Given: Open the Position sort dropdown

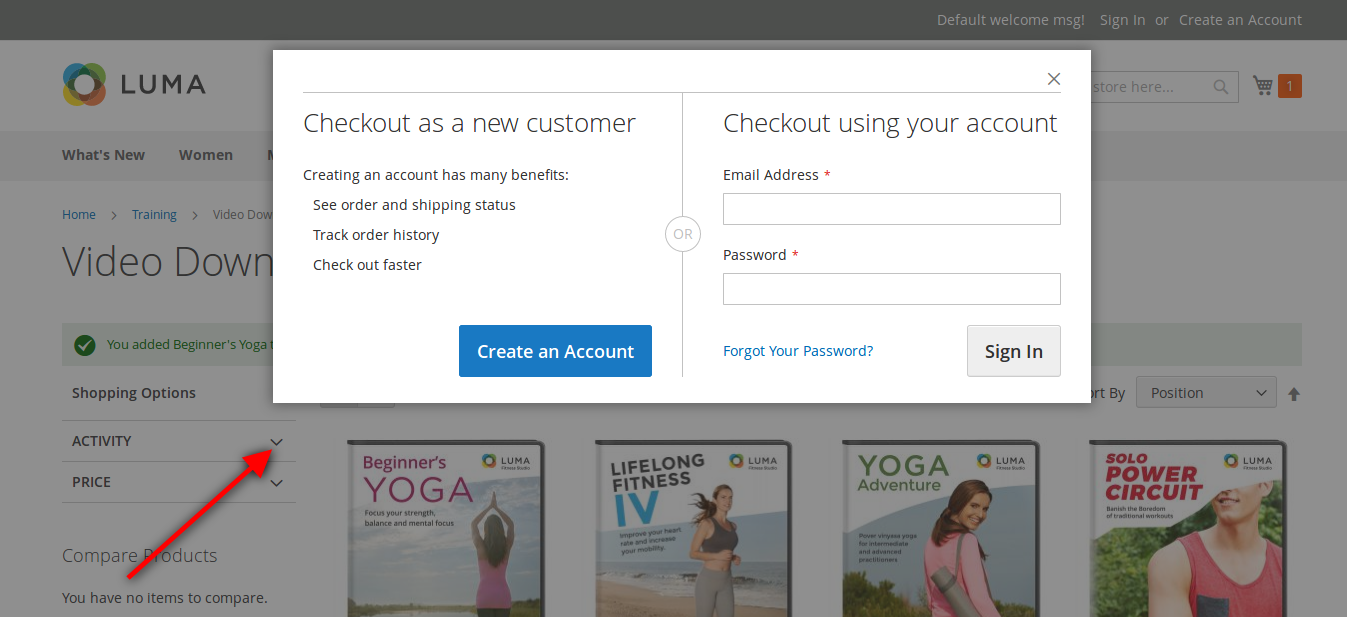Looking at the screenshot, I should [x=1205, y=392].
